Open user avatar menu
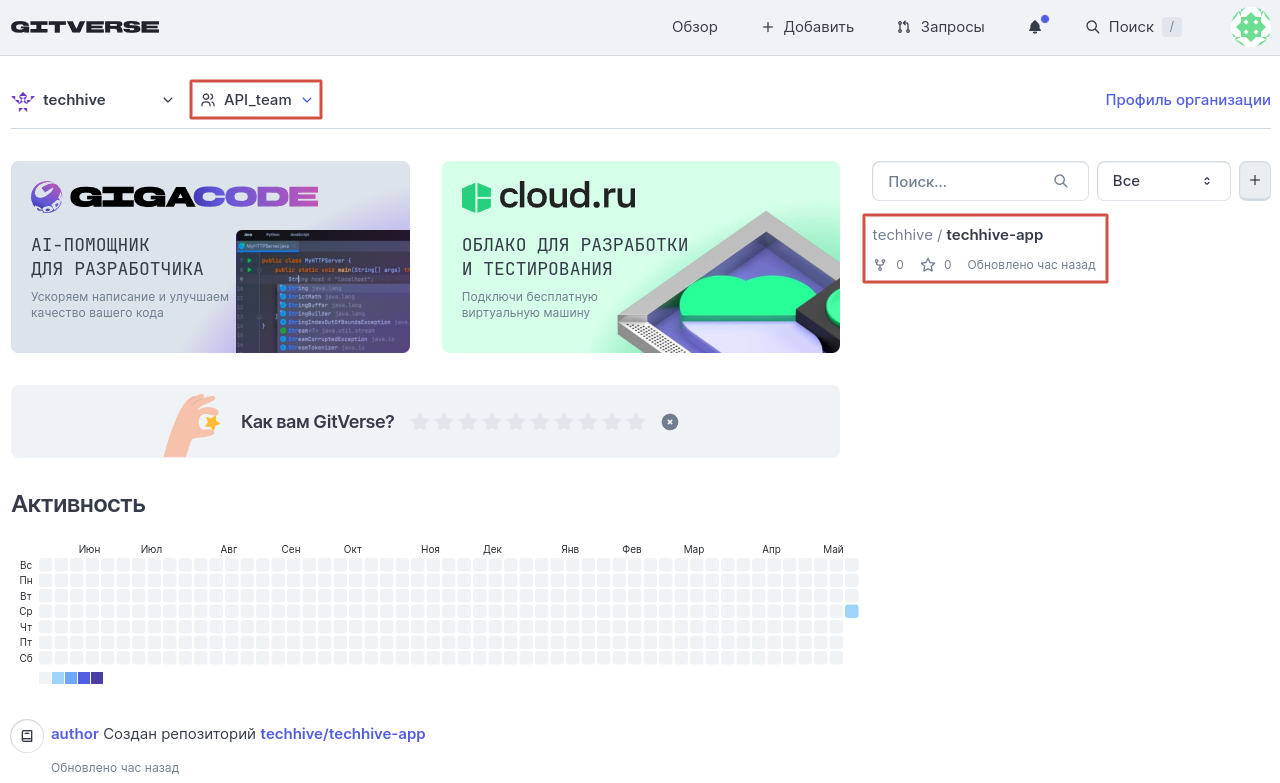1280x783 pixels. coord(1250,27)
